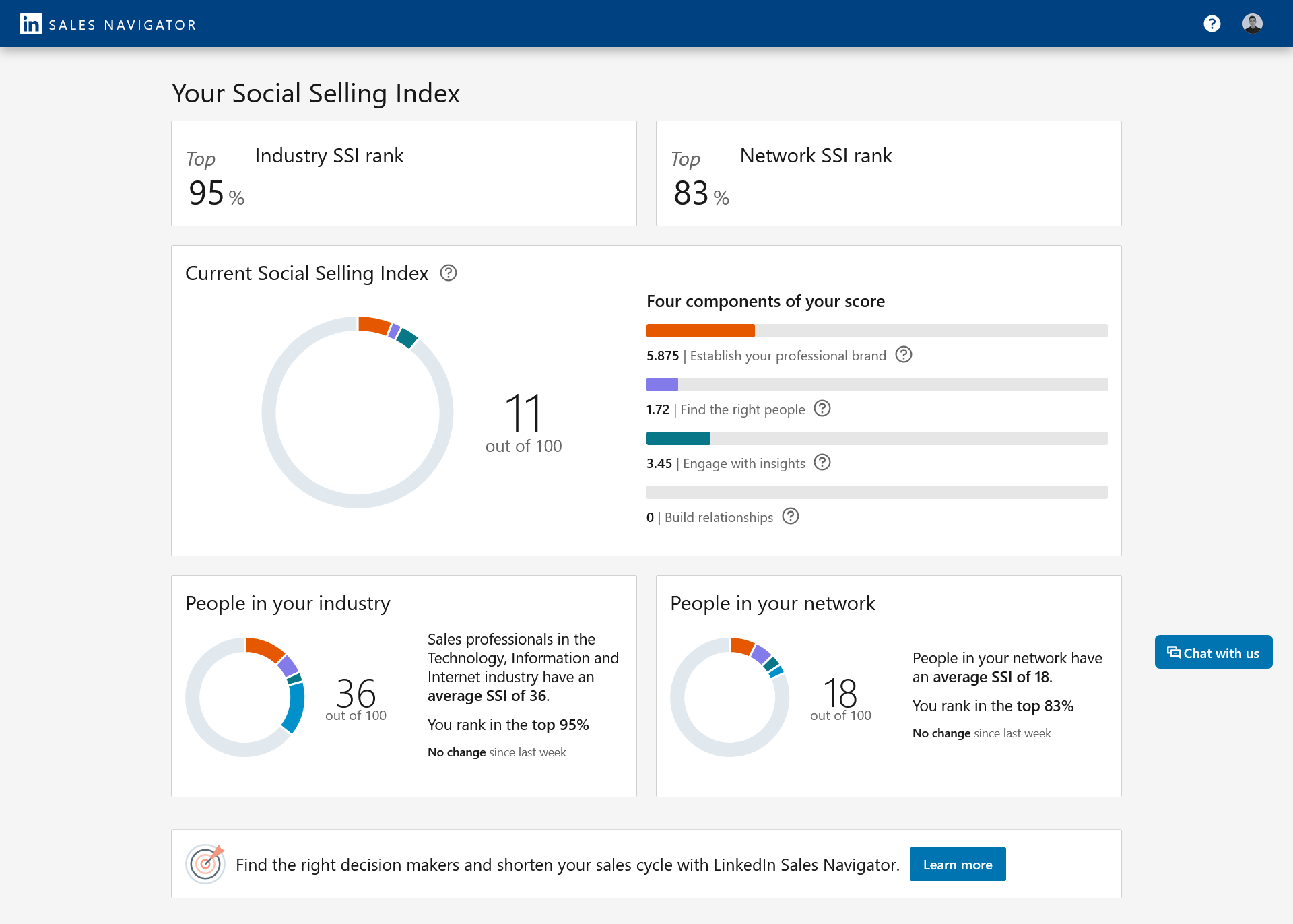Click help icon beside Current Social Selling Index
This screenshot has width=1293, height=924.
tap(449, 273)
